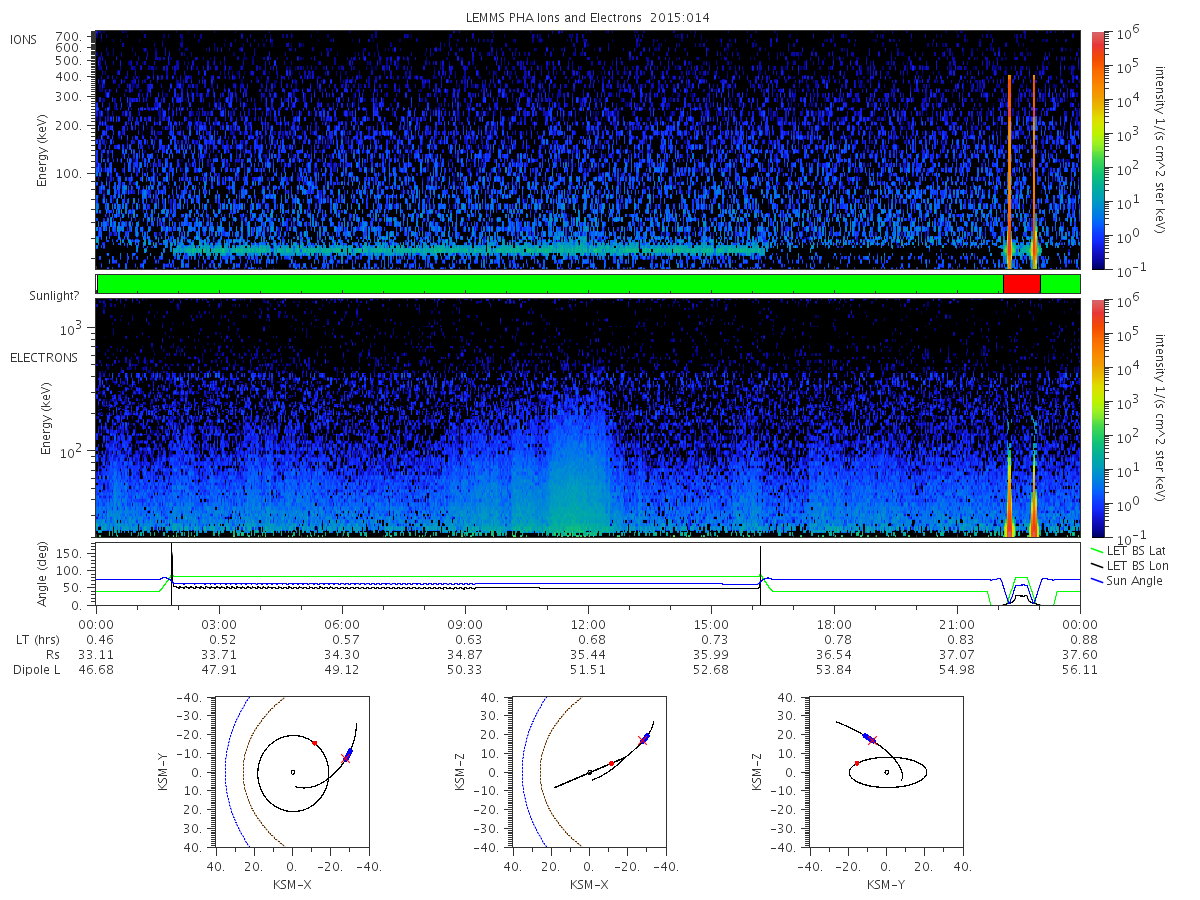Viewport: 1200px width, 900px height.
Task: Click the first orange spike in ions spectrogram
Action: pos(1010,170)
